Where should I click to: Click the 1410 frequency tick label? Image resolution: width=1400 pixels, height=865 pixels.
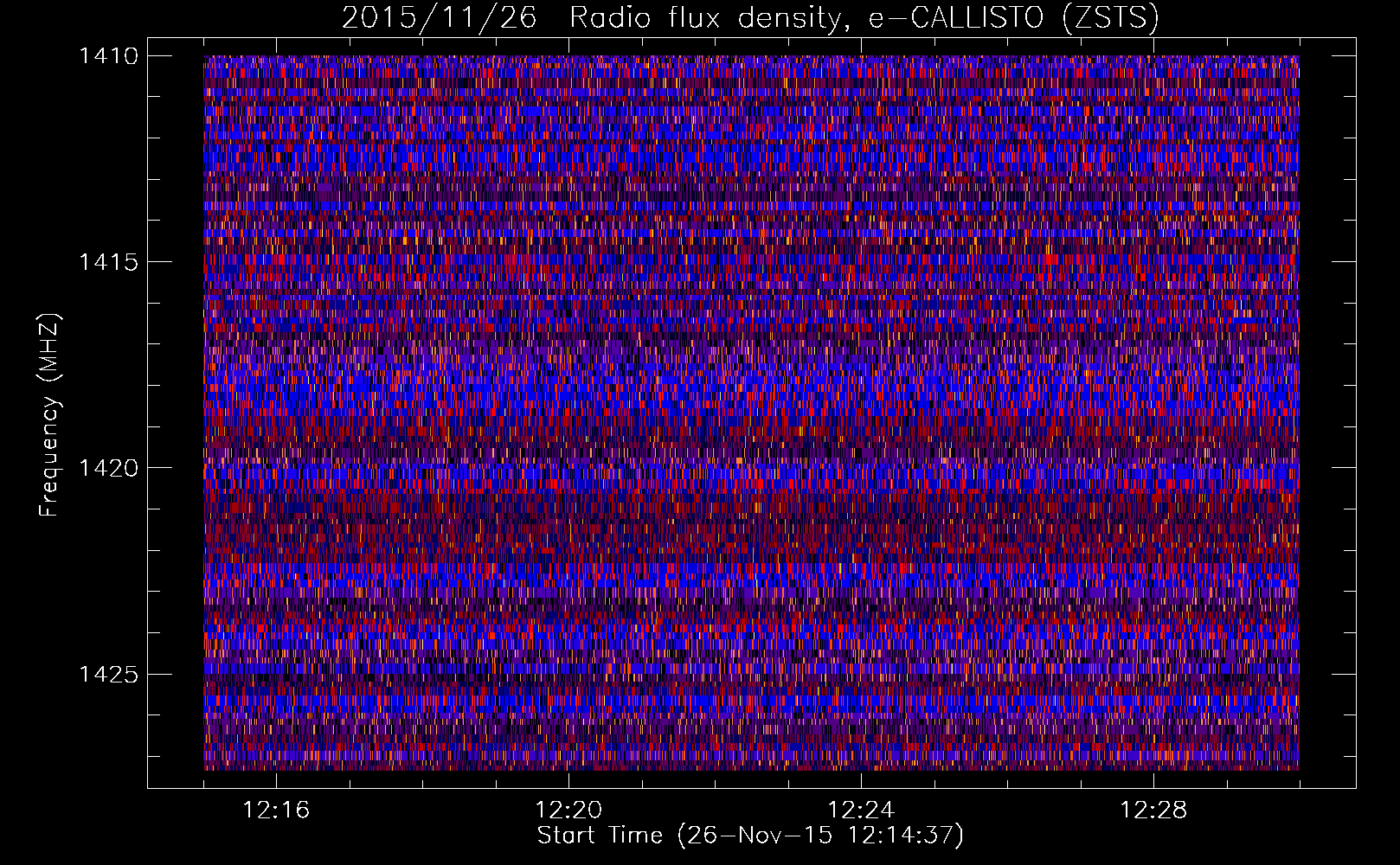[x=109, y=56]
